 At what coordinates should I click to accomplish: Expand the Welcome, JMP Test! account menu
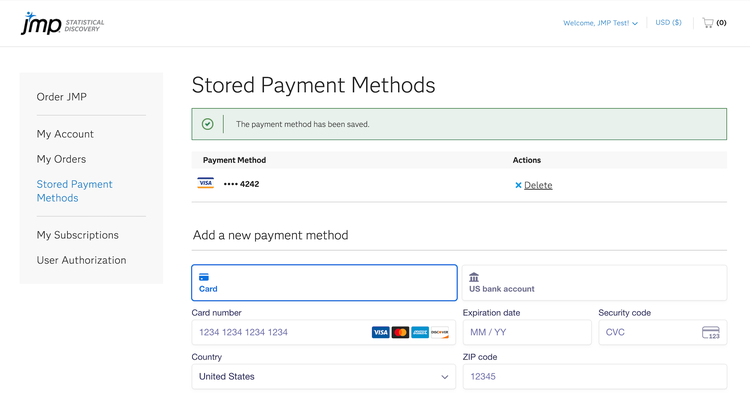[600, 23]
